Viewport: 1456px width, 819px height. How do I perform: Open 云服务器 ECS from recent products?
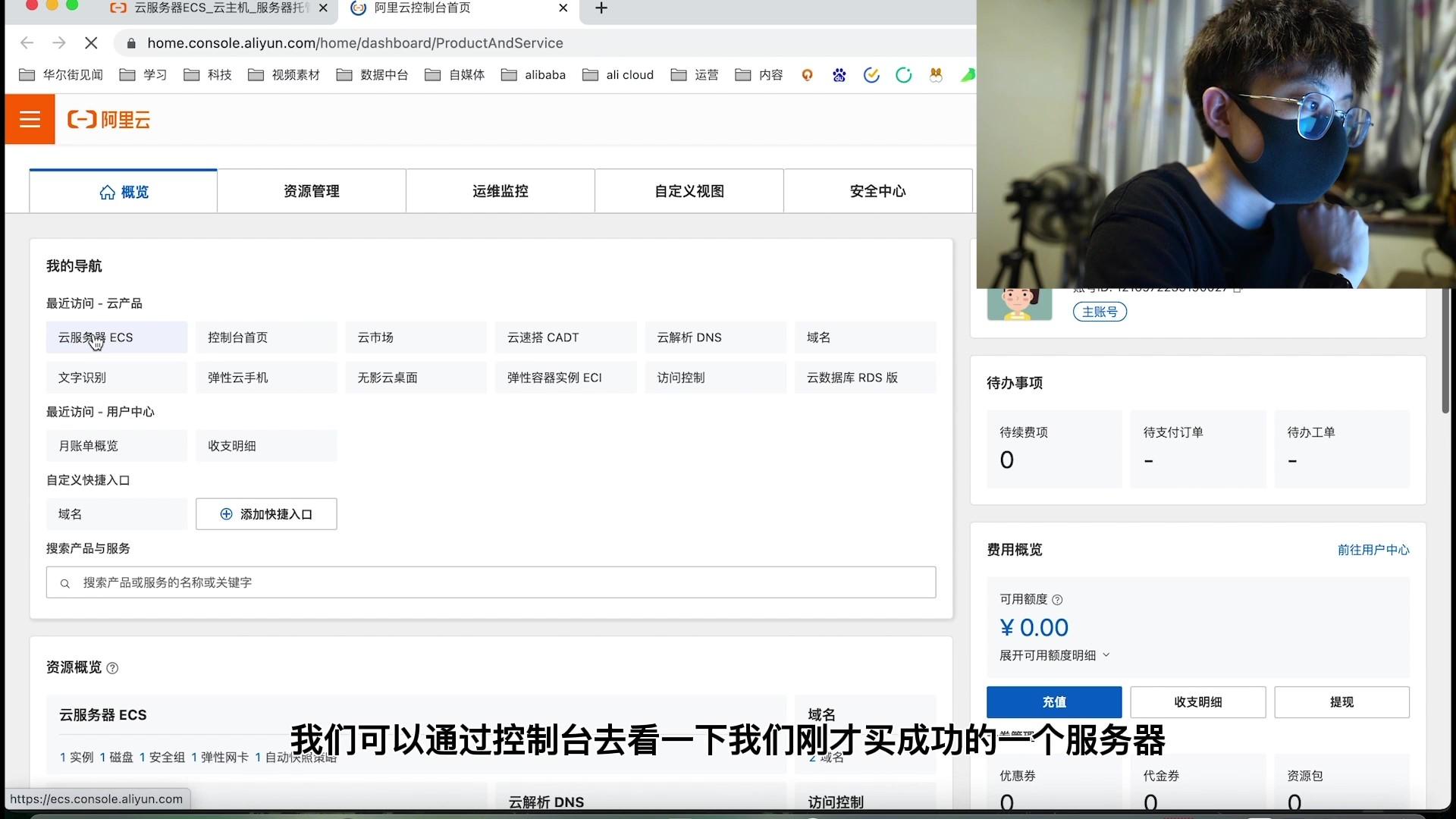click(117, 337)
